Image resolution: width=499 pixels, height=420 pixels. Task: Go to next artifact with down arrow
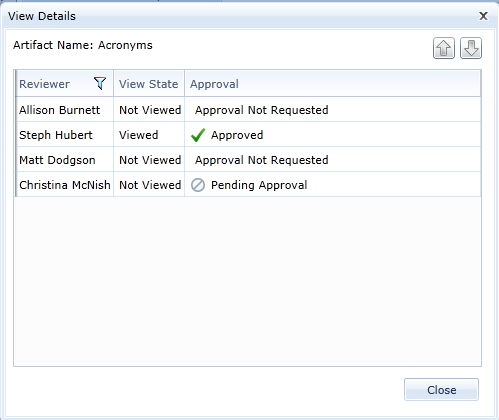coord(471,48)
